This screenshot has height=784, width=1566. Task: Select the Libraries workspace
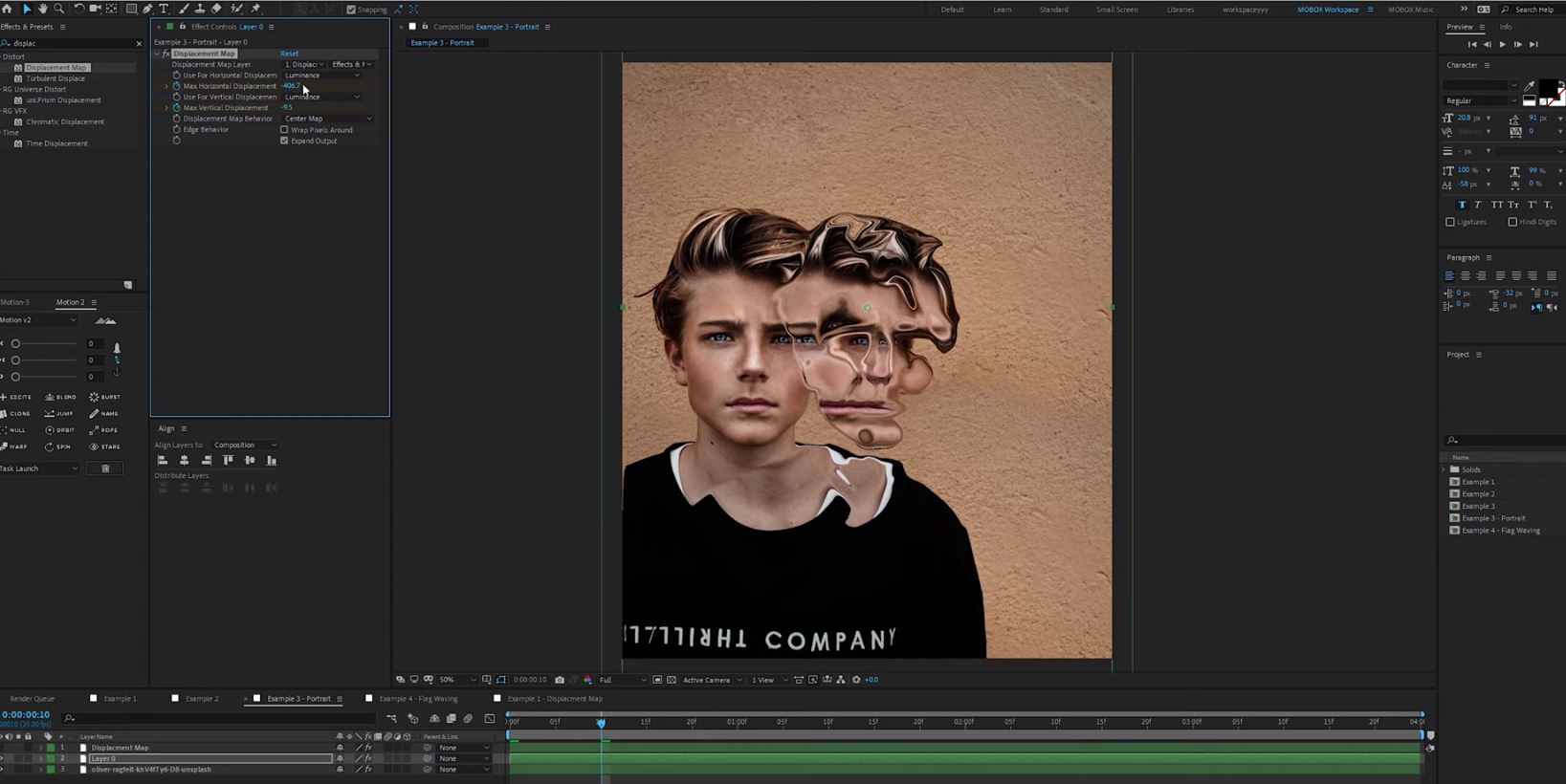(1180, 10)
